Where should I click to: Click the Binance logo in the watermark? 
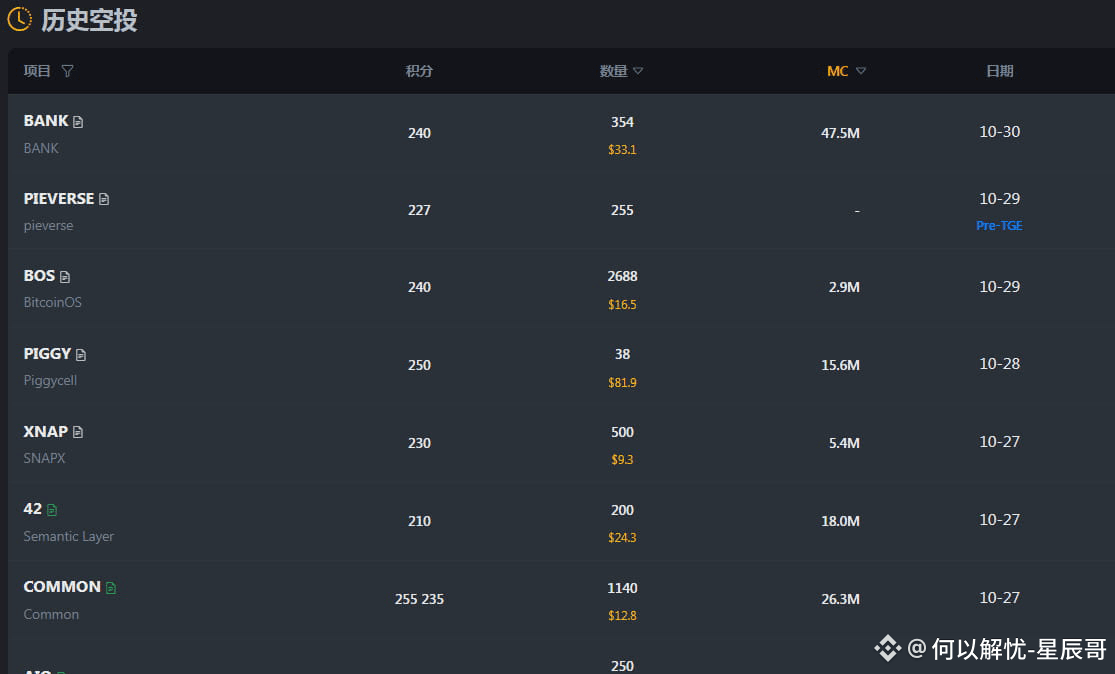(x=887, y=648)
